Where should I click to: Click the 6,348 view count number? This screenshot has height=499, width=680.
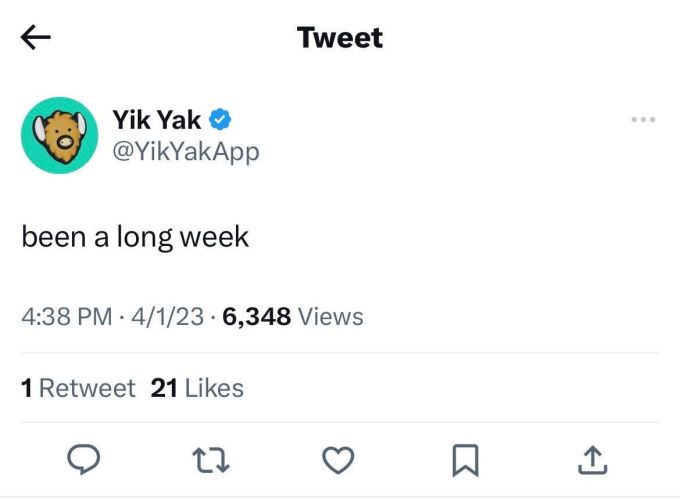click(x=257, y=318)
